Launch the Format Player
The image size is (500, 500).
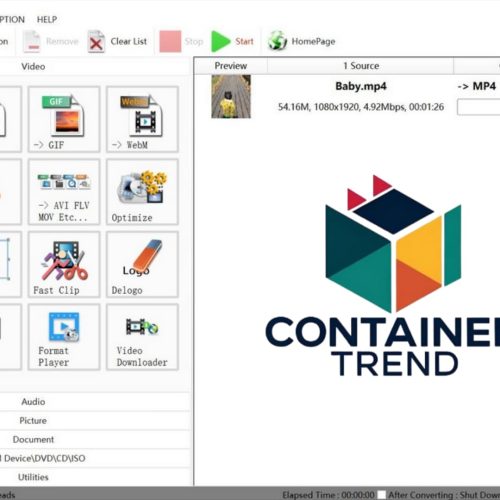(64, 337)
